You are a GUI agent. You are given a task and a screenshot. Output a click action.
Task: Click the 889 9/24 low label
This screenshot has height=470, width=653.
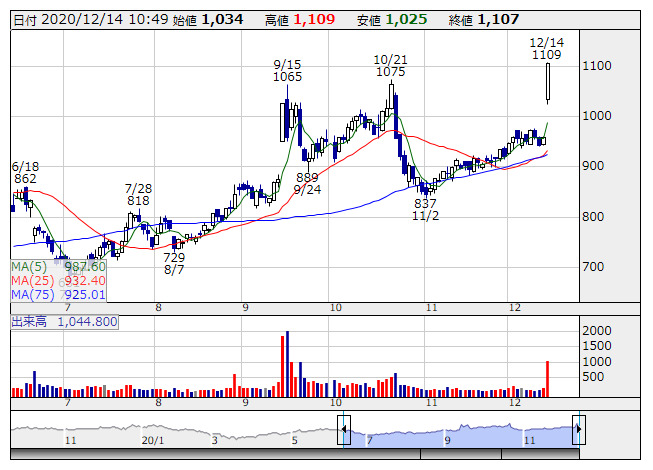pyautogui.click(x=307, y=184)
